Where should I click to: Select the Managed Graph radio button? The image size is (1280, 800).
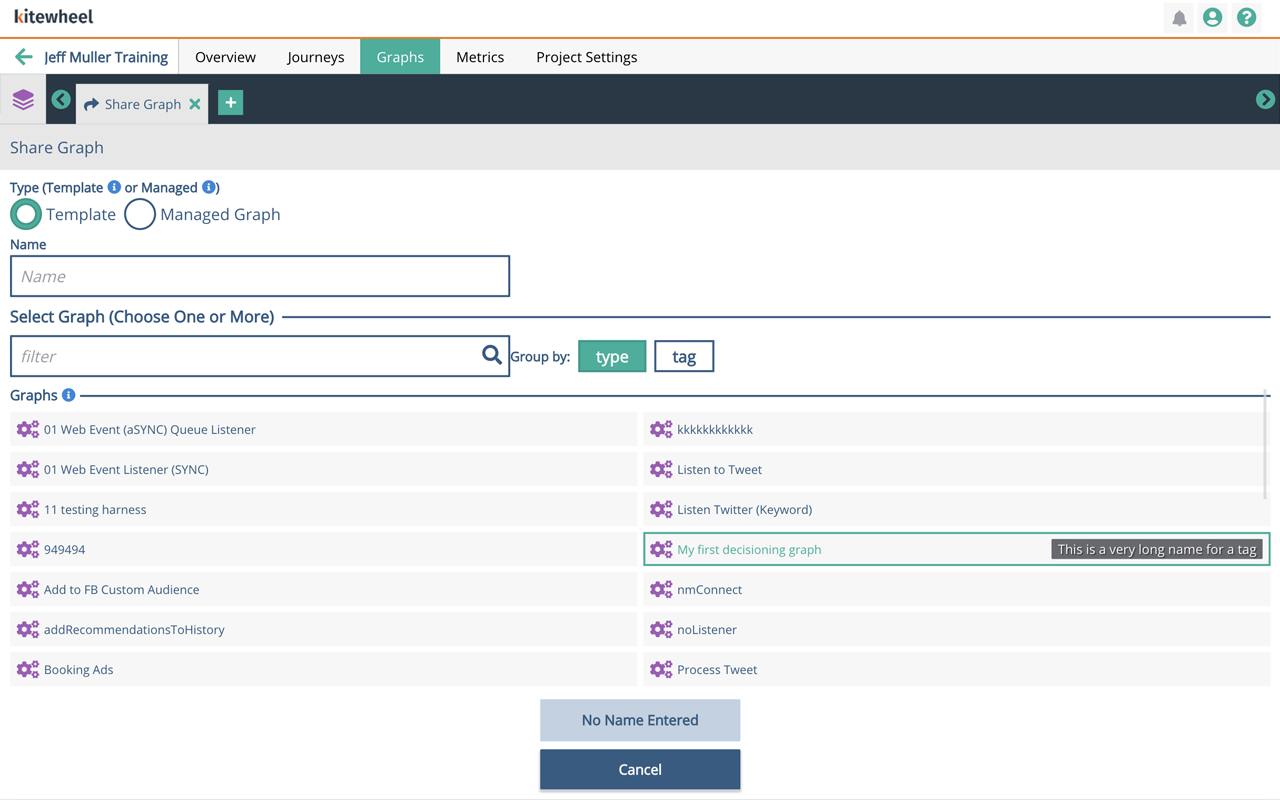click(x=140, y=214)
